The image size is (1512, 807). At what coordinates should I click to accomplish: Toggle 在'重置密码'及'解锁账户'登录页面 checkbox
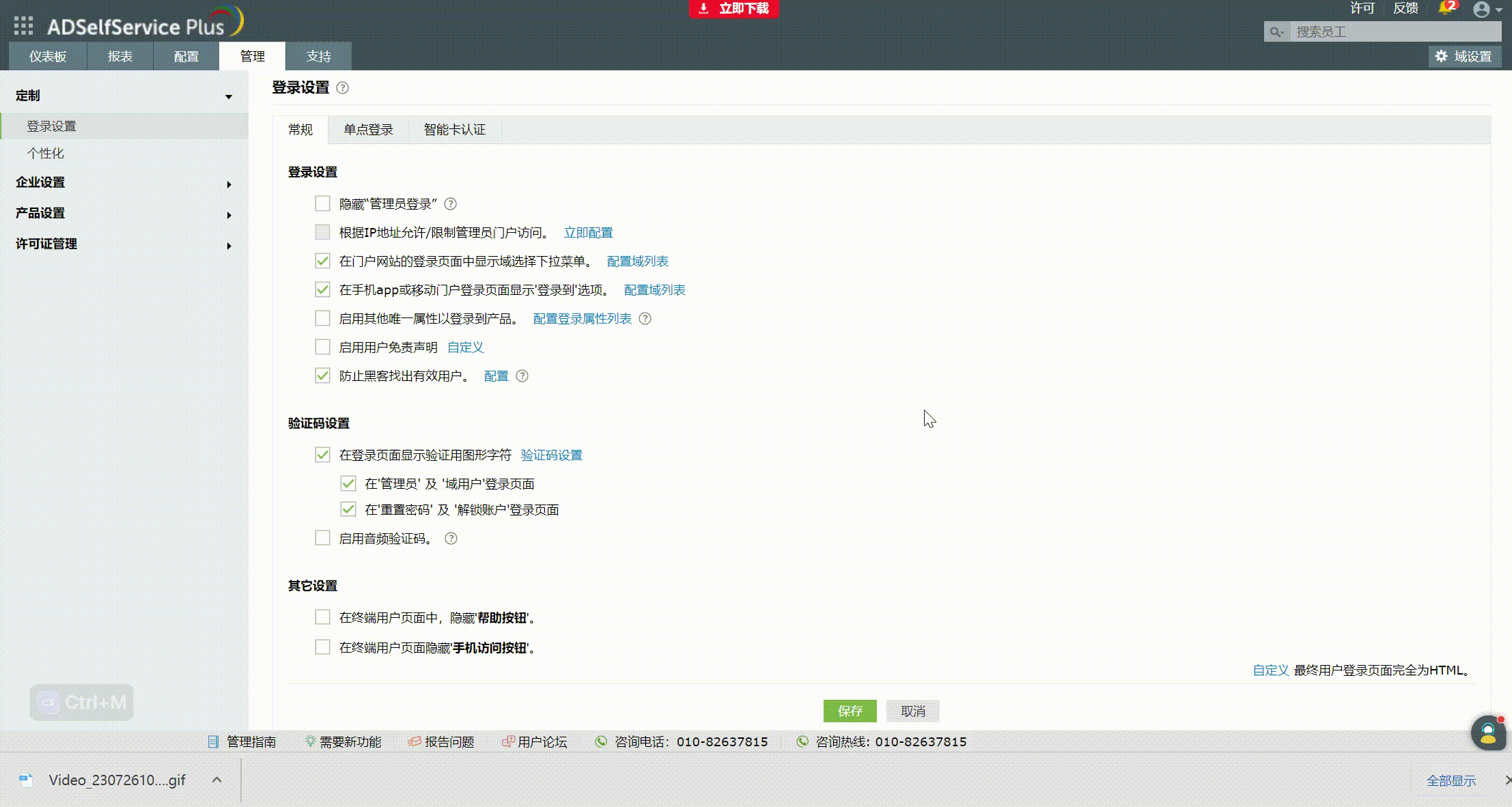[348, 509]
